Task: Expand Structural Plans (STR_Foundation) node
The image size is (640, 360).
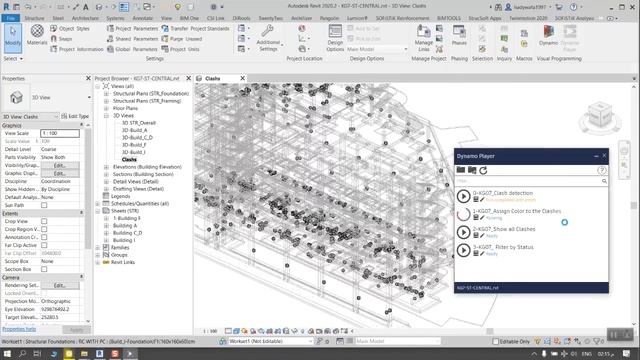Action: point(107,93)
